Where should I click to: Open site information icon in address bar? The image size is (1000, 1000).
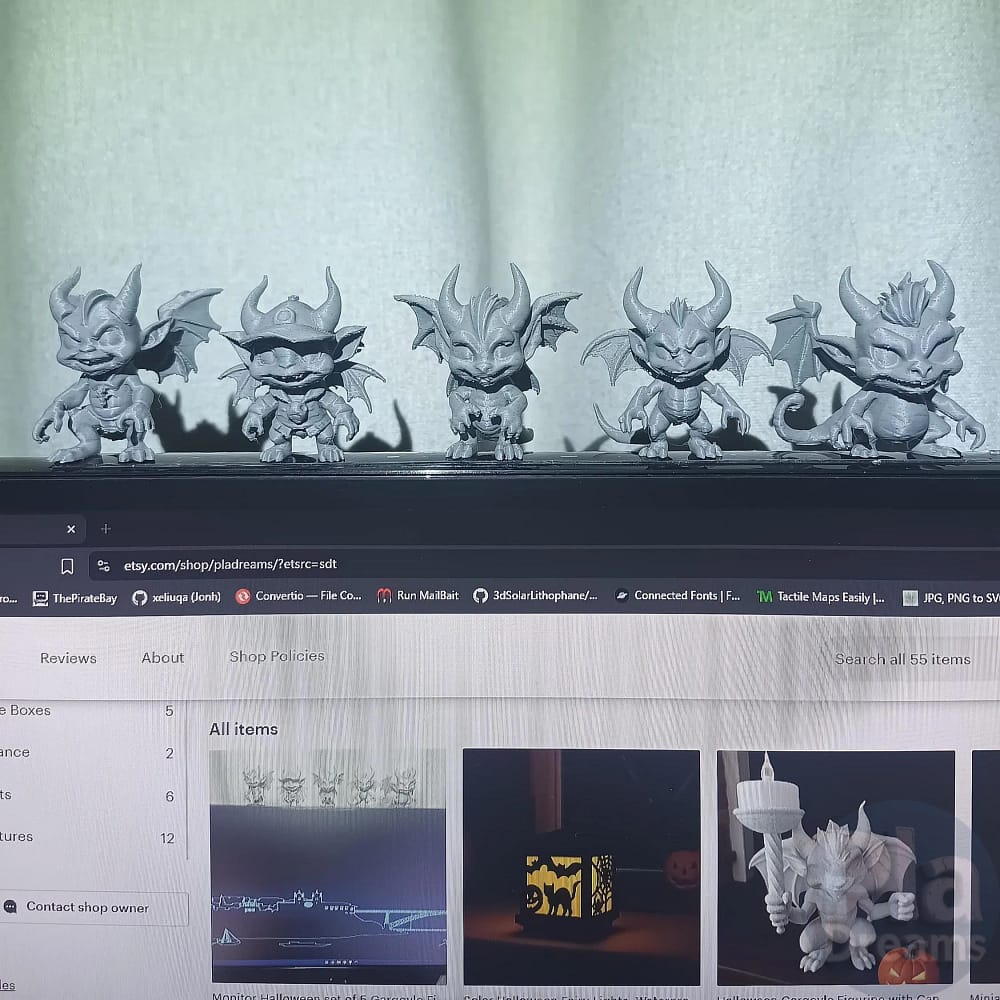click(x=102, y=566)
